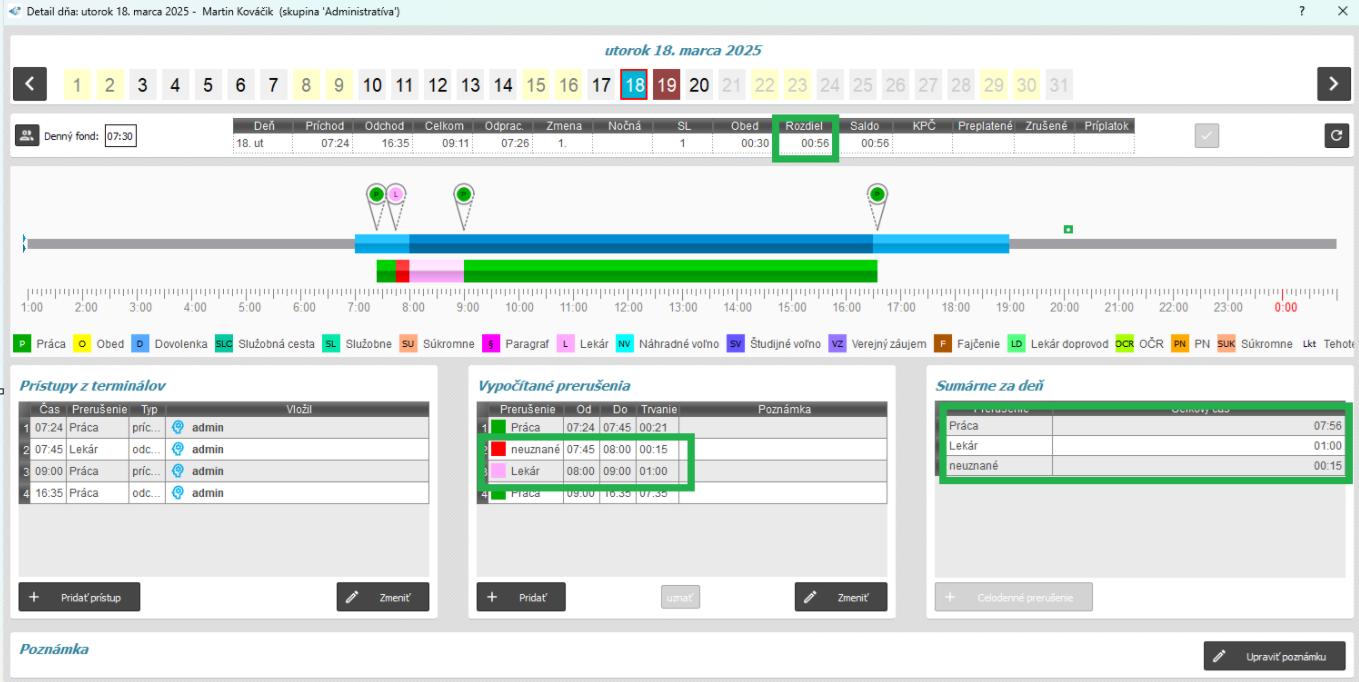Screen dimensions: 1359x682
Task: Open Upraviť poznámku to edit note
Action: pos(1274,656)
